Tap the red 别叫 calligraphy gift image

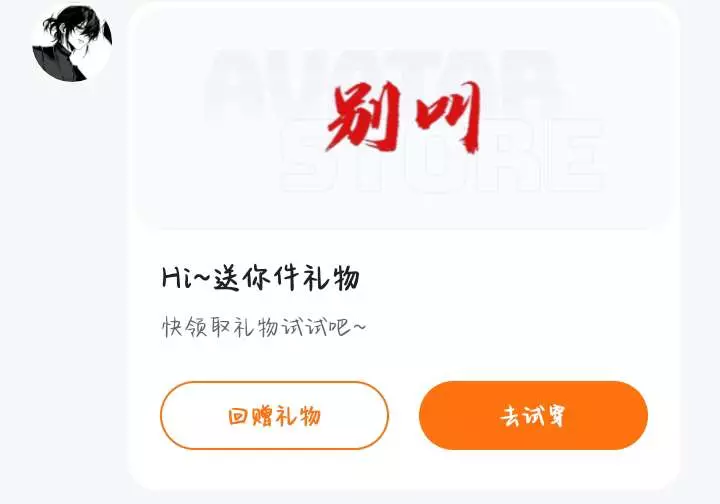(x=404, y=116)
